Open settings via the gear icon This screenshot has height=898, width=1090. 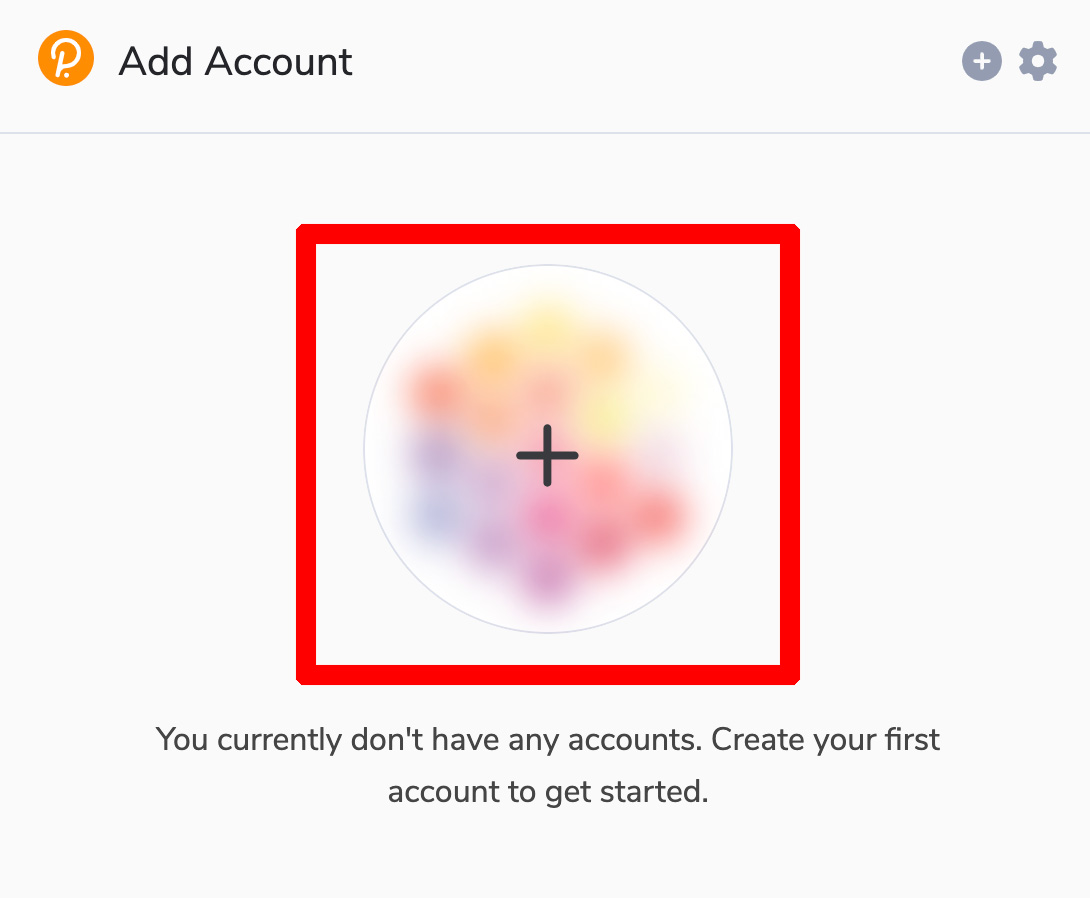(1038, 61)
